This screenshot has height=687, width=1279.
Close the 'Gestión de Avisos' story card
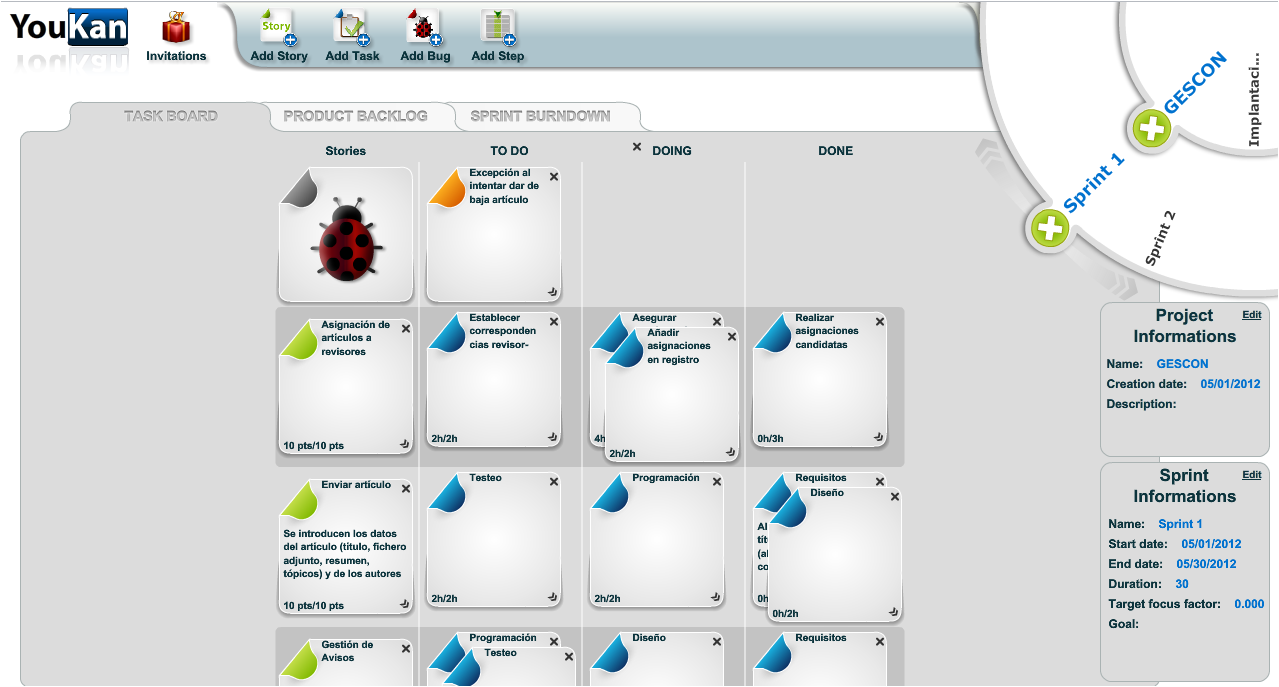406,649
